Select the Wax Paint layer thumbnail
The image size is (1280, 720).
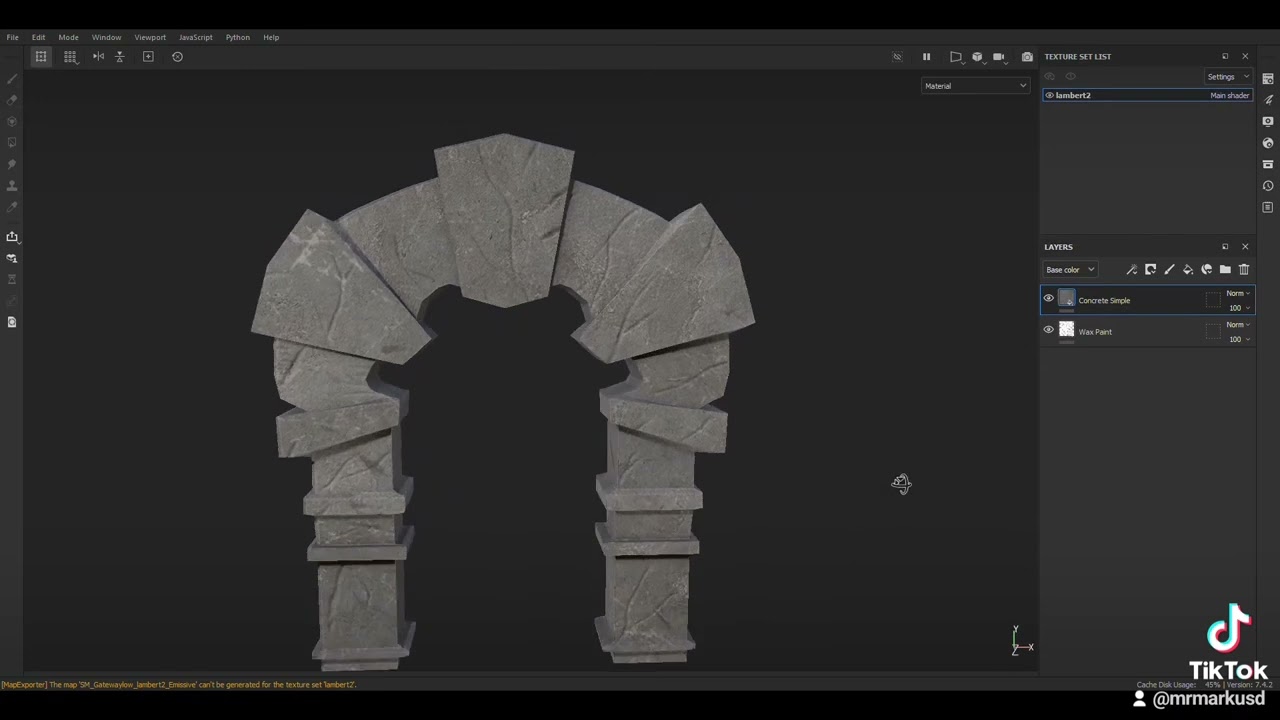pos(1066,330)
